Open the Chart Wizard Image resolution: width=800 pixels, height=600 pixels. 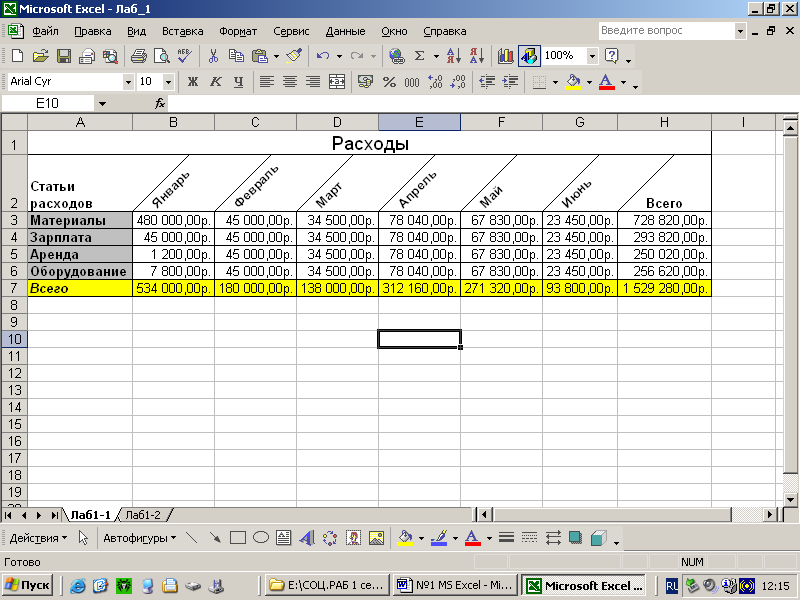click(x=506, y=56)
